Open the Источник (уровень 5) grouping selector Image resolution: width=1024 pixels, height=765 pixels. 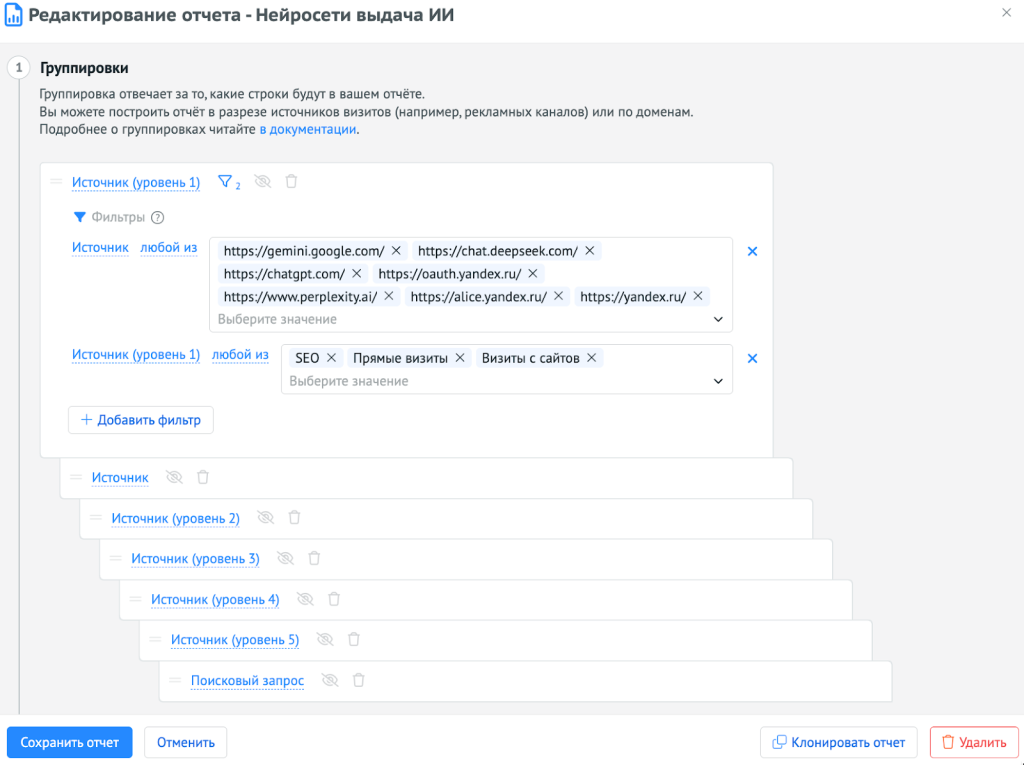[x=234, y=640]
